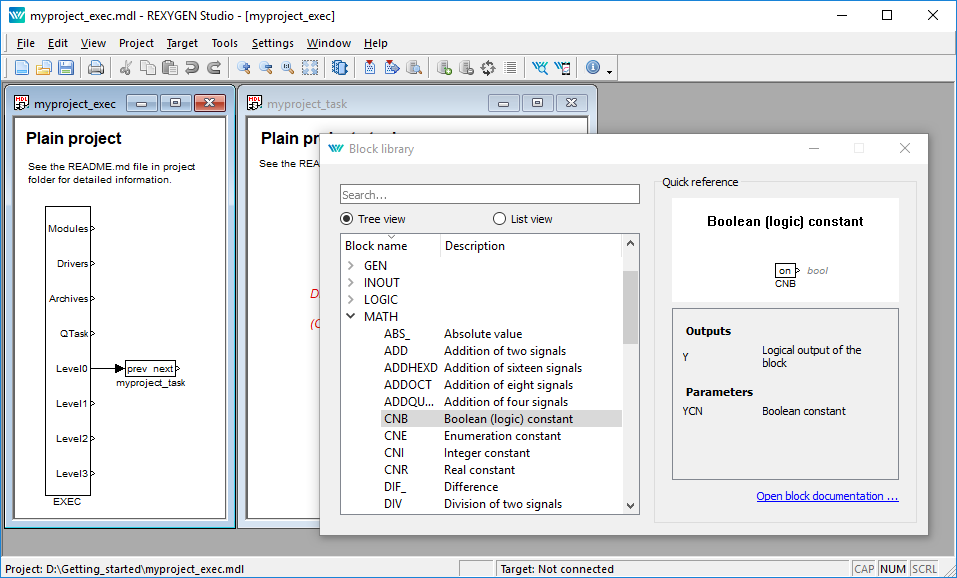Switch to List view radio button

pos(500,219)
